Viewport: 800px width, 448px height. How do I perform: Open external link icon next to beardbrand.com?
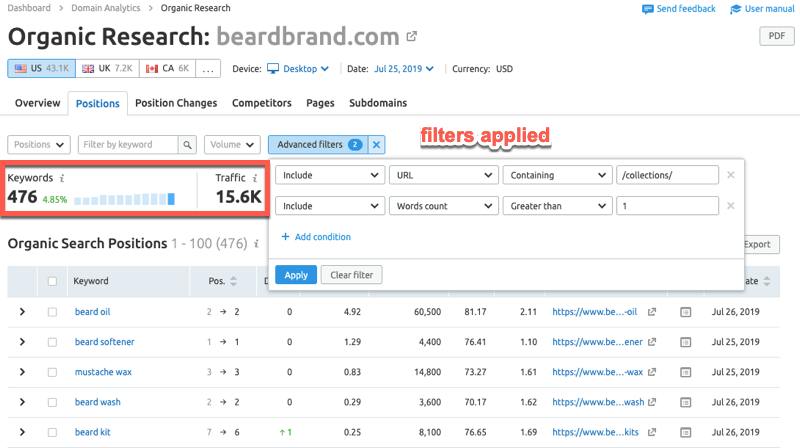[411, 38]
